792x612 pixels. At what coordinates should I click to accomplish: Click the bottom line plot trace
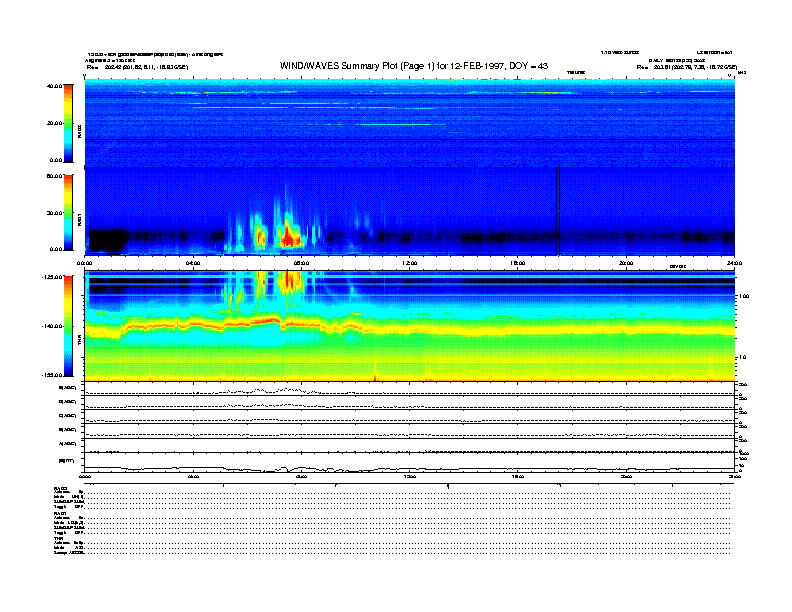(410, 468)
